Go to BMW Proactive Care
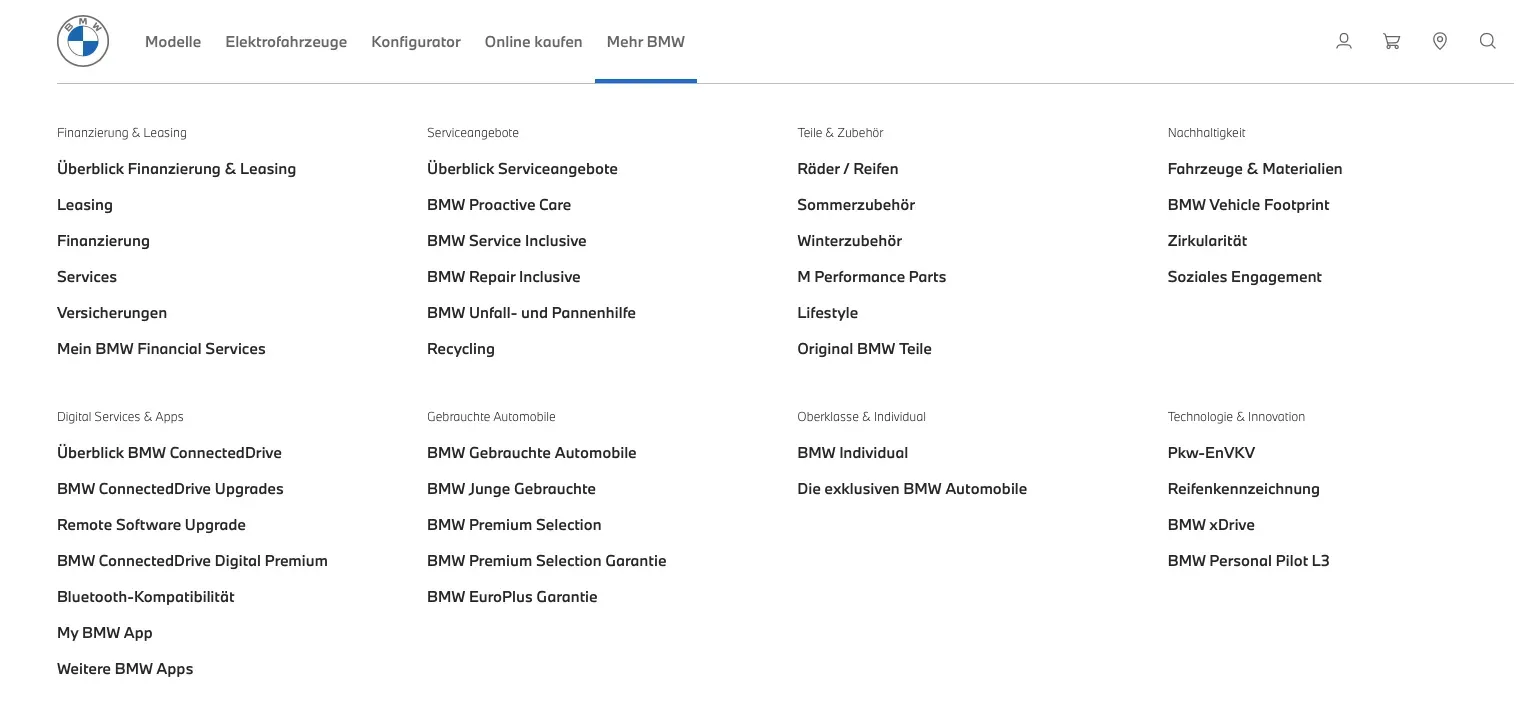The image size is (1524, 718). click(x=499, y=205)
